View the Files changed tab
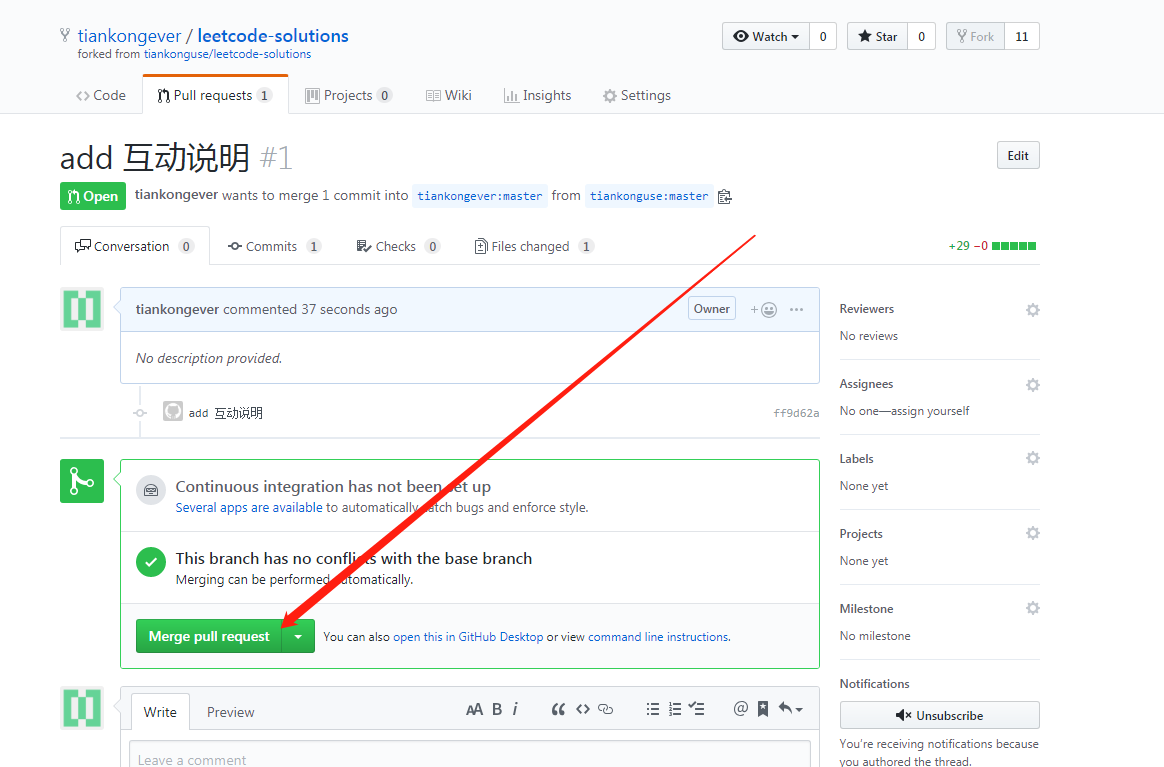 tap(534, 246)
